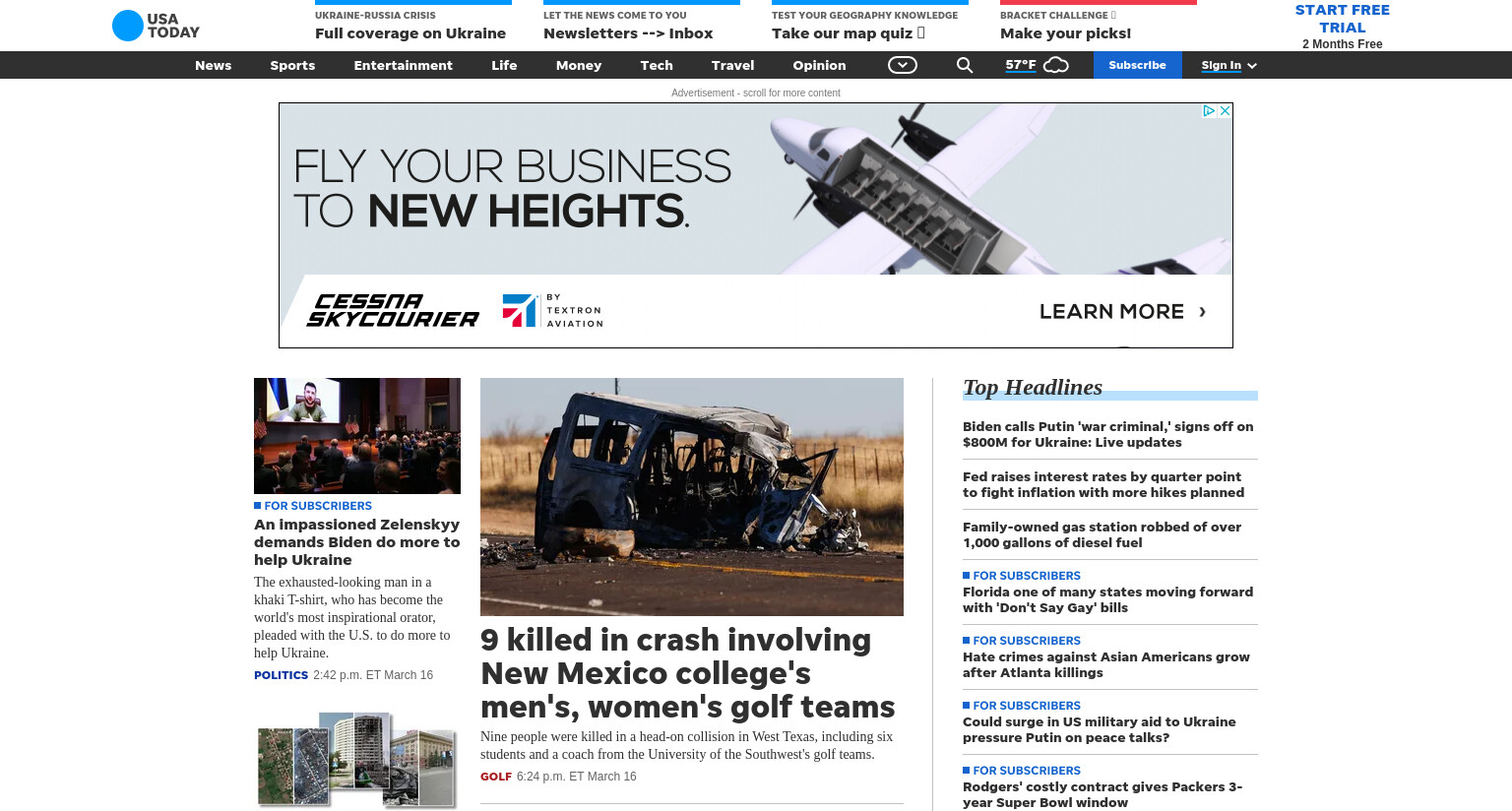Open the satellite images collage thumbnail

pos(357,759)
